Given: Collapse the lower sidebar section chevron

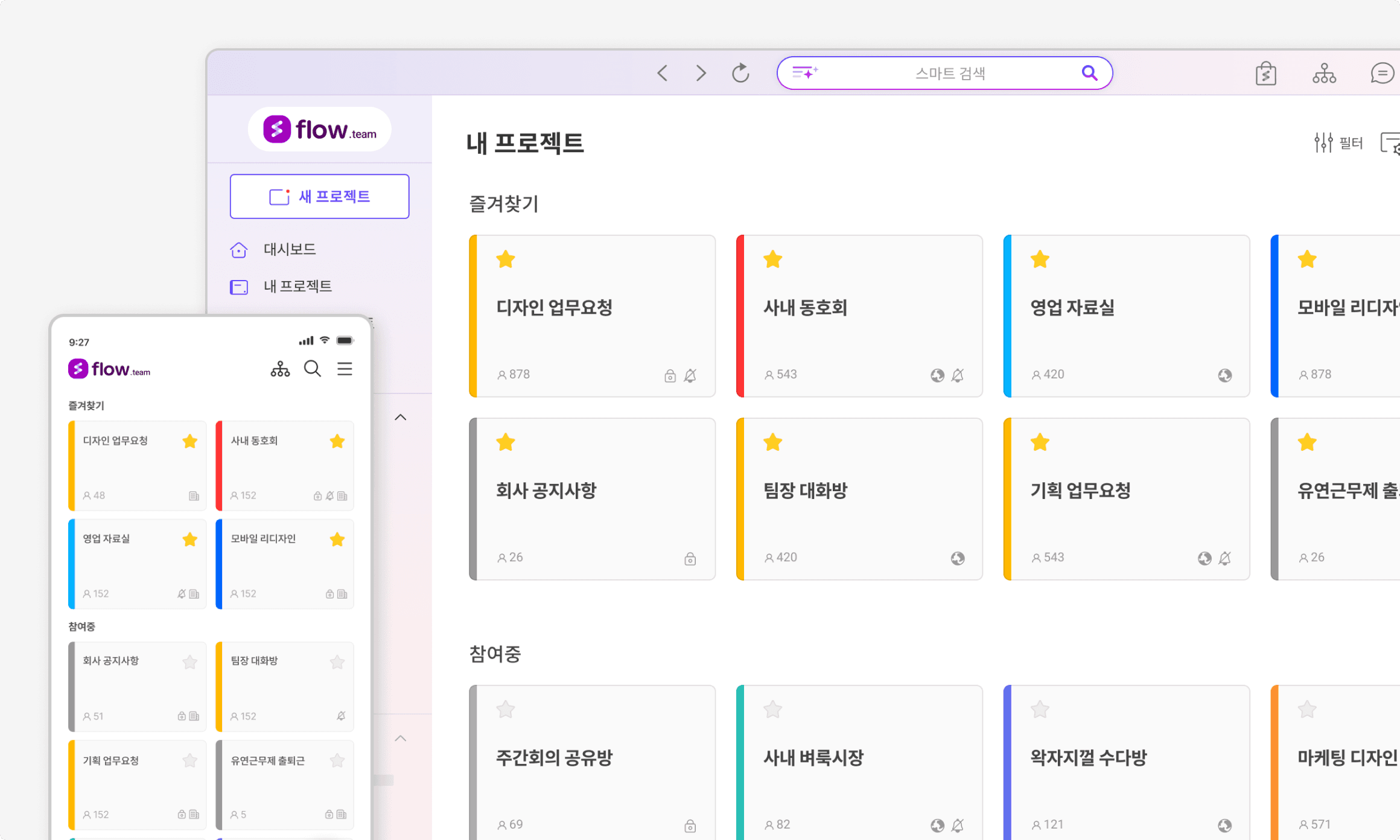Looking at the screenshot, I should point(401,739).
